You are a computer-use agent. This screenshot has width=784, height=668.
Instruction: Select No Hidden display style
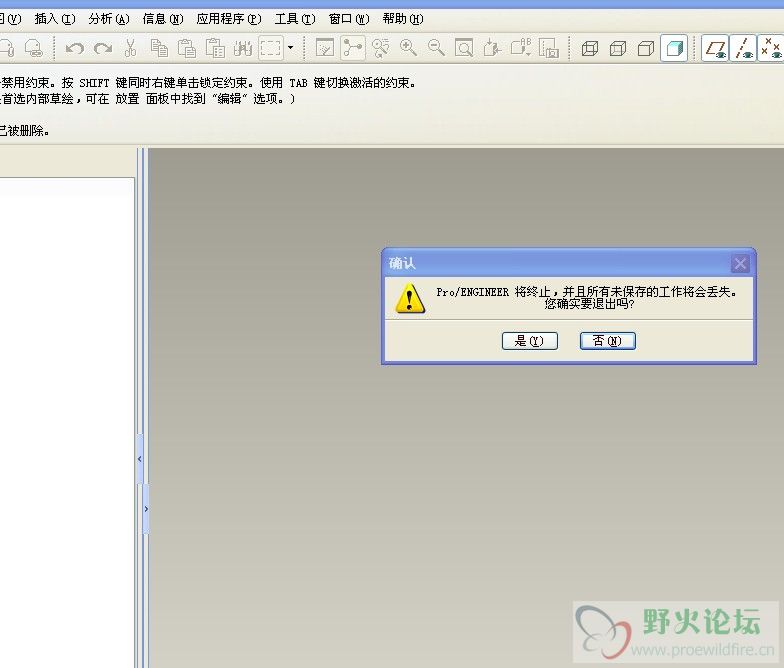(646, 48)
